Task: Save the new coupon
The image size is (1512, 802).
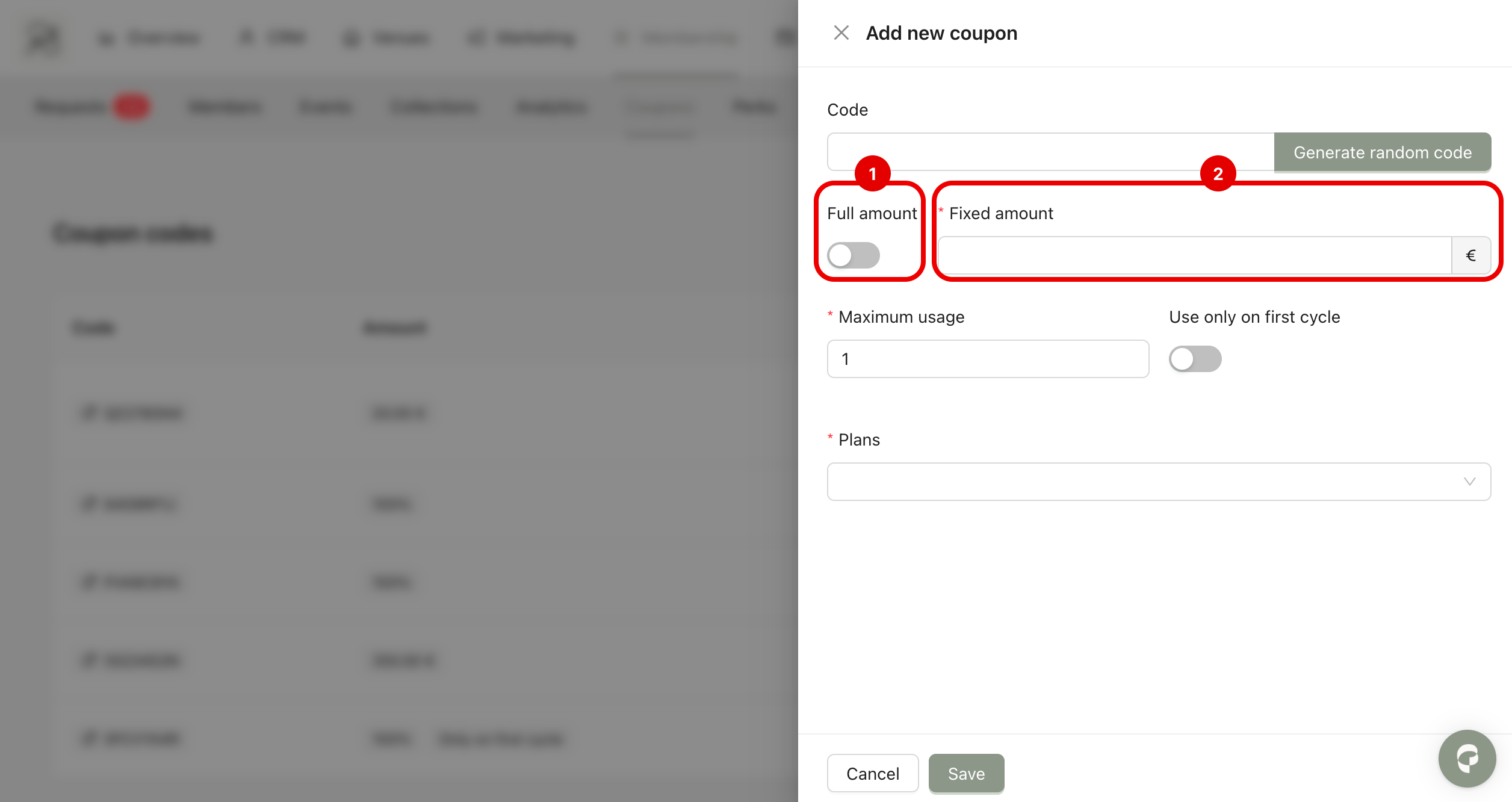Action: pyautogui.click(x=965, y=773)
